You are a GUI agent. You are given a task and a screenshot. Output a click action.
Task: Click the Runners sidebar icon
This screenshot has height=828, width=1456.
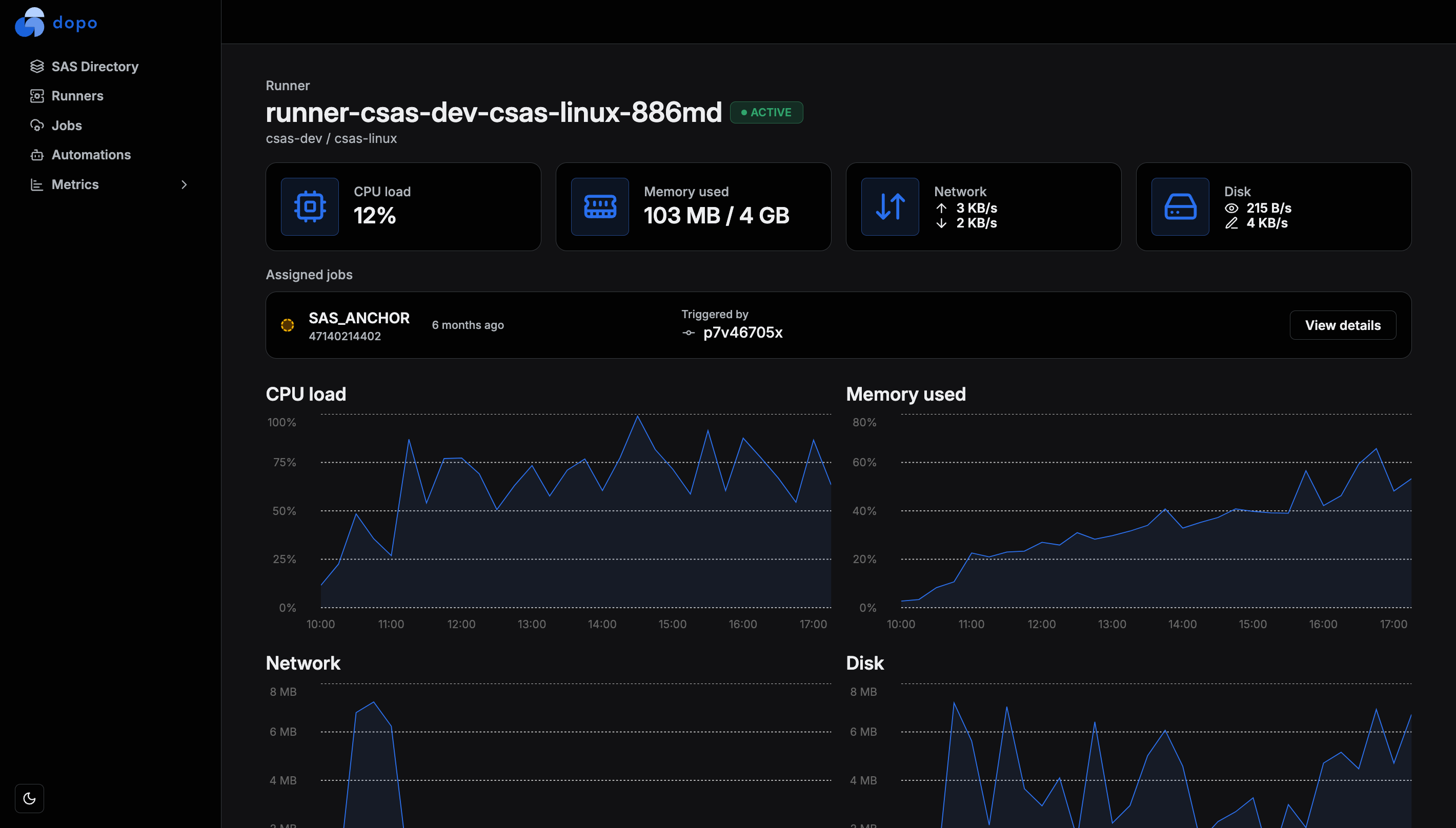tap(37, 96)
